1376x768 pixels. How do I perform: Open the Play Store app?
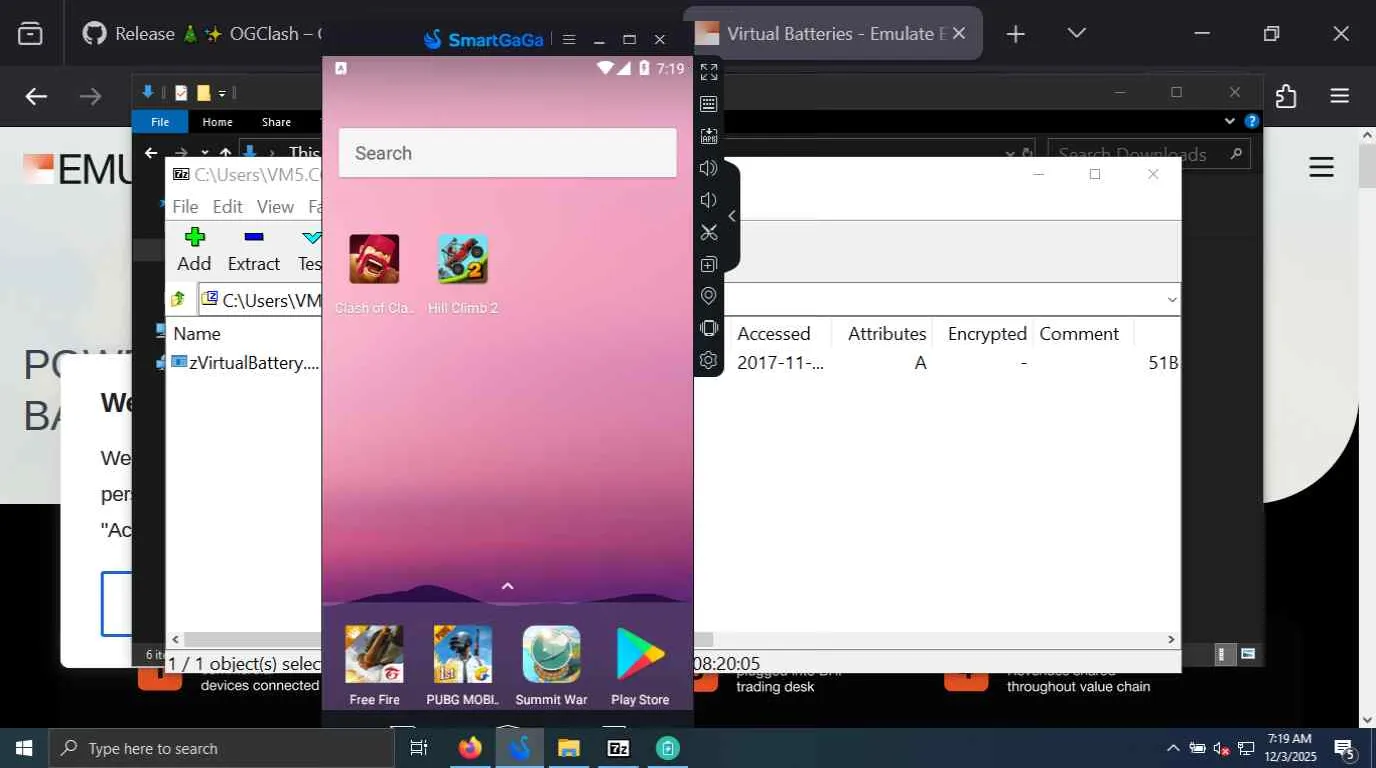(x=640, y=654)
